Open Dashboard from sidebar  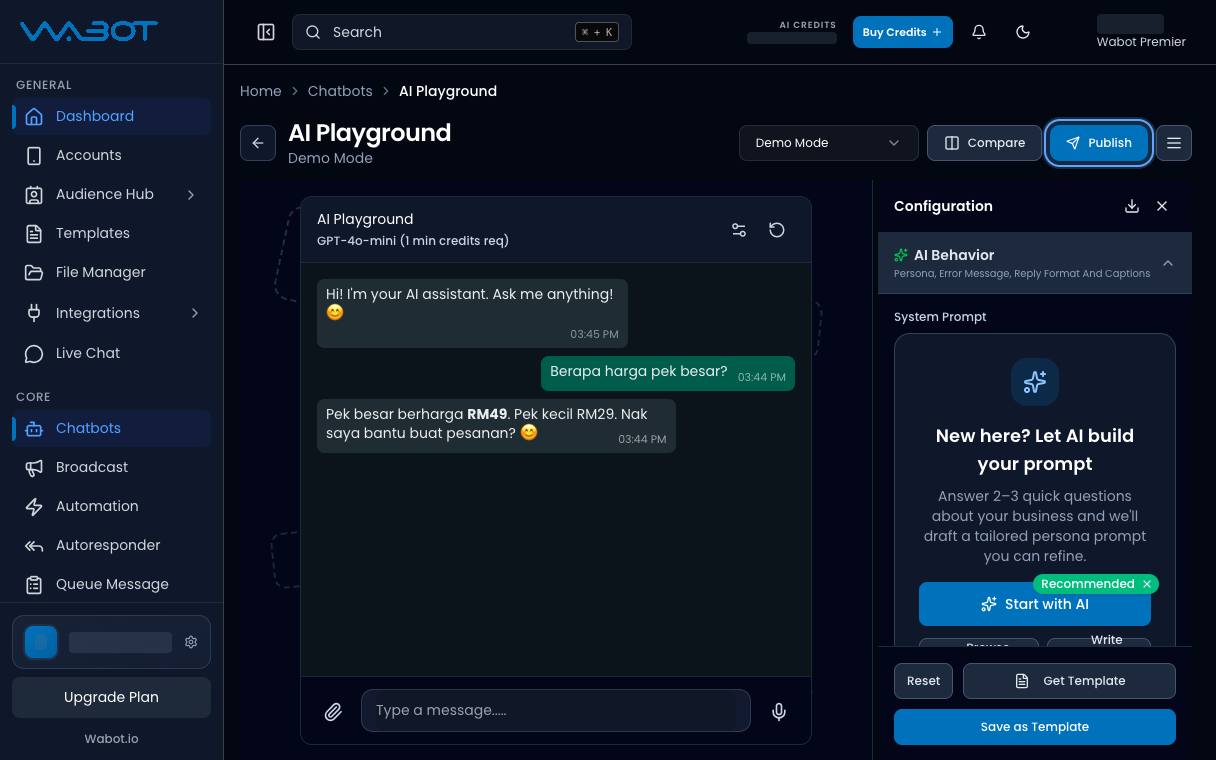(111, 116)
